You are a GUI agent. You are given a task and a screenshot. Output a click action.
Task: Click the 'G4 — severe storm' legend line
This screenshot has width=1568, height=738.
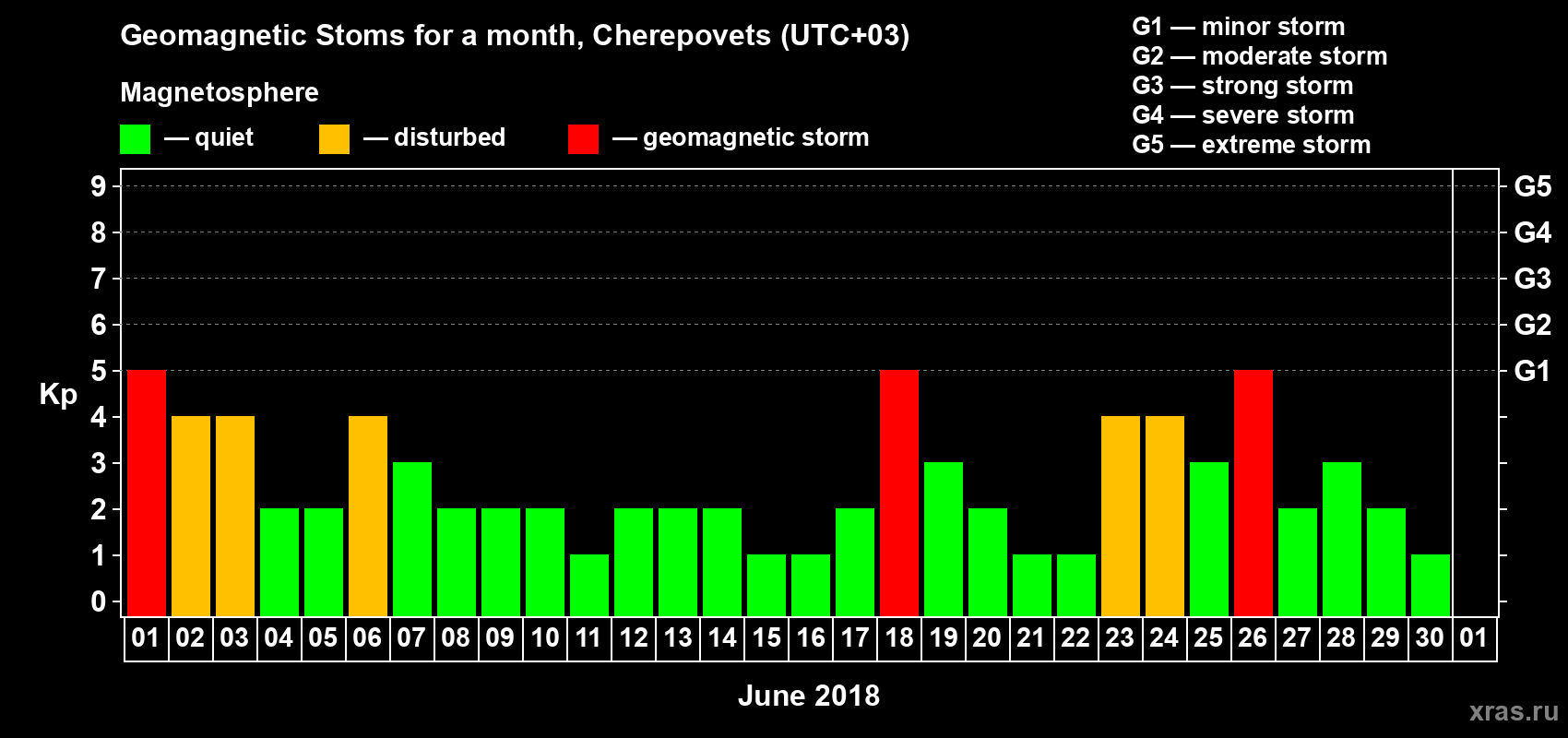point(1243,115)
